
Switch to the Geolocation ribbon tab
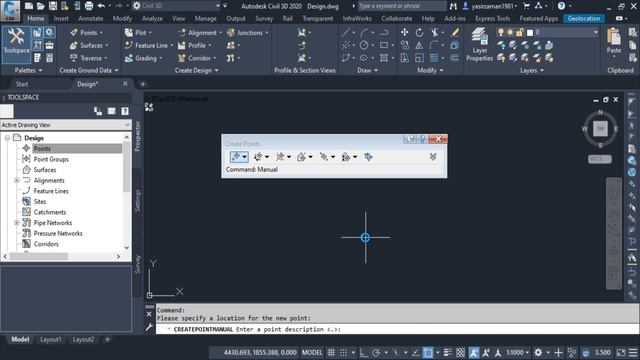click(584, 18)
